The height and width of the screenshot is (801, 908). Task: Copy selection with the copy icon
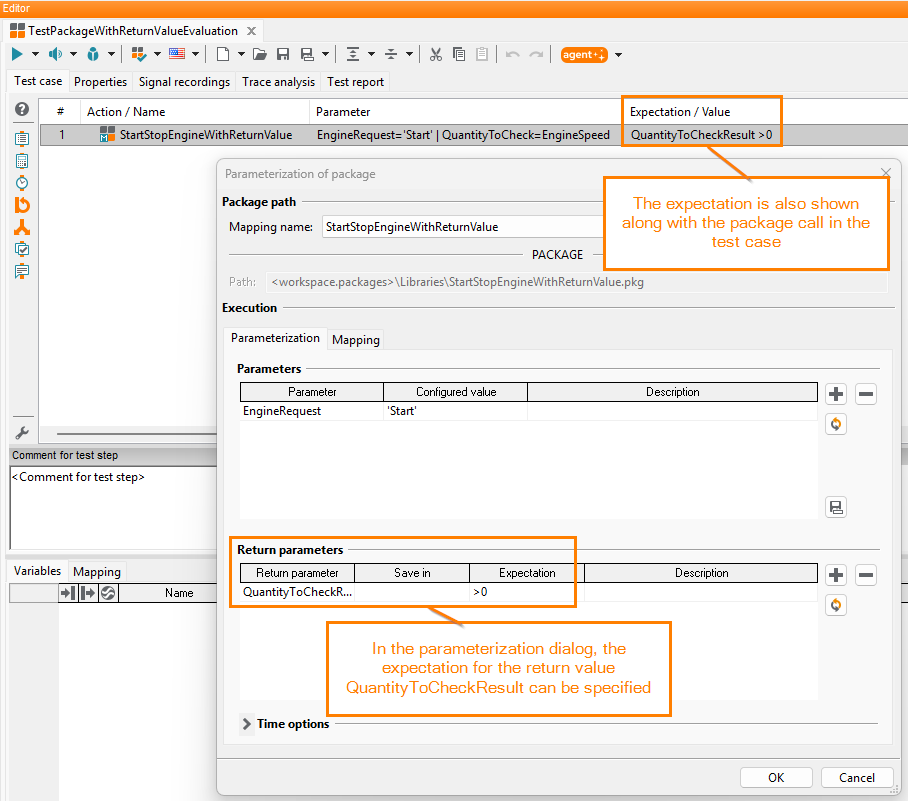point(459,54)
